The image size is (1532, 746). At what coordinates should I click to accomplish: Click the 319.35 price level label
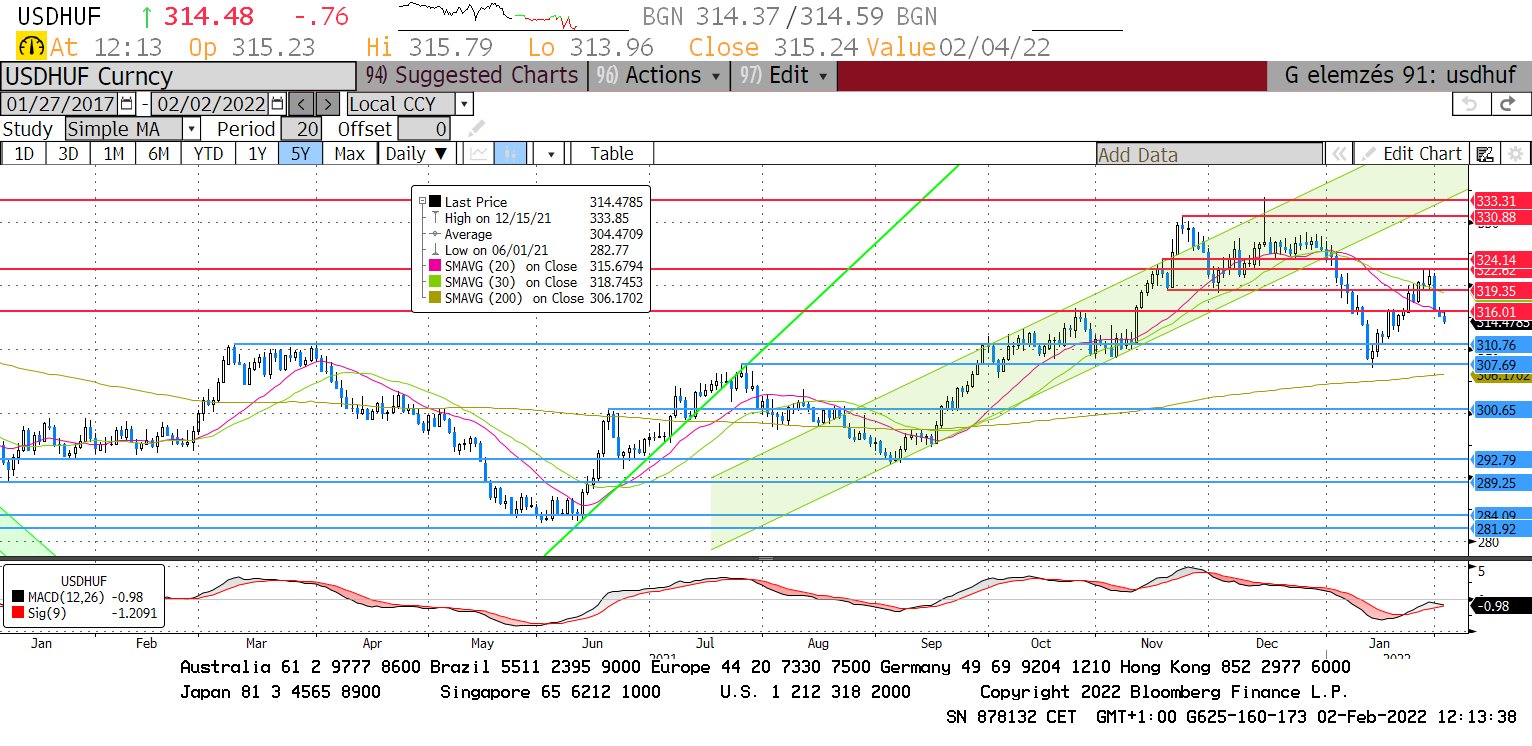coord(1502,290)
